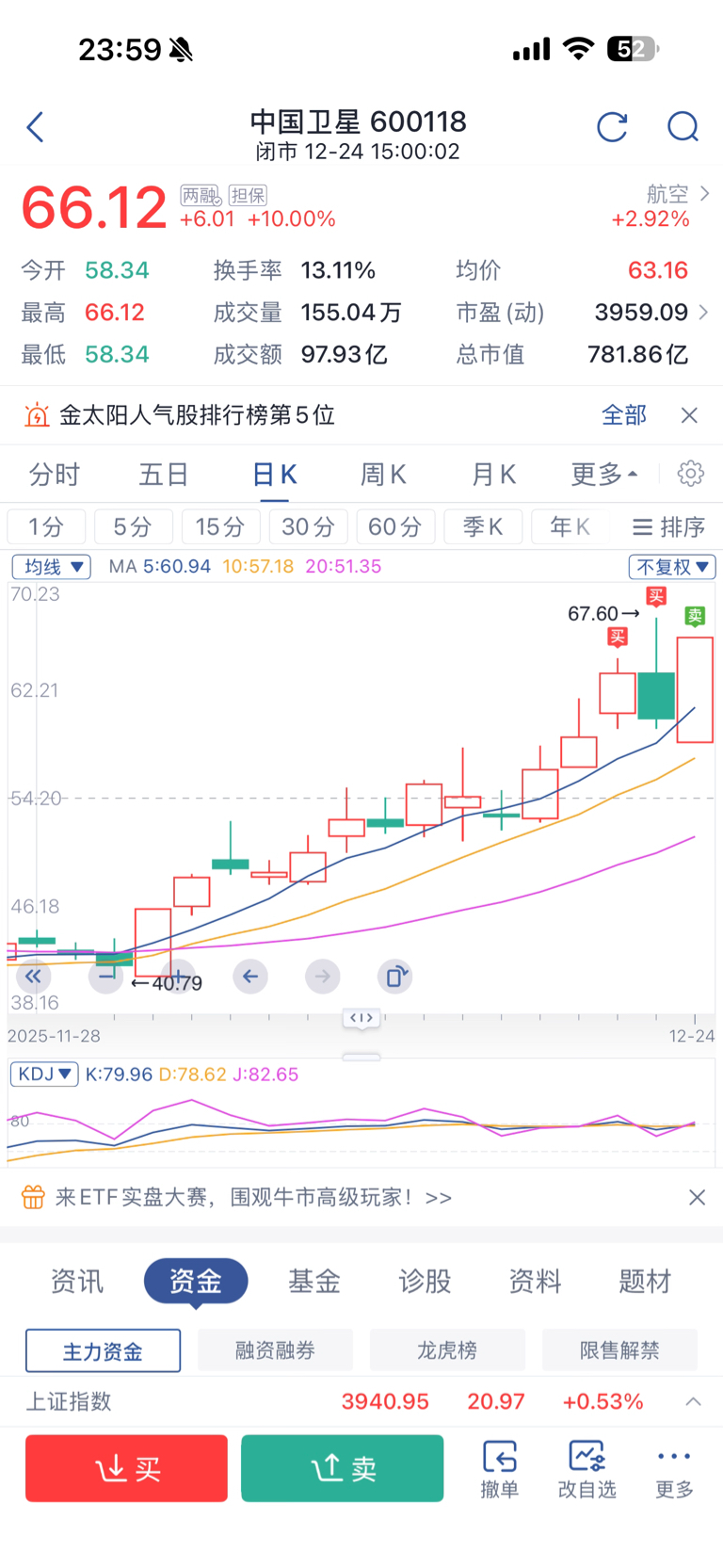Select the 融资融券 filter chip
The height and width of the screenshot is (1568, 723).
click(x=275, y=1350)
